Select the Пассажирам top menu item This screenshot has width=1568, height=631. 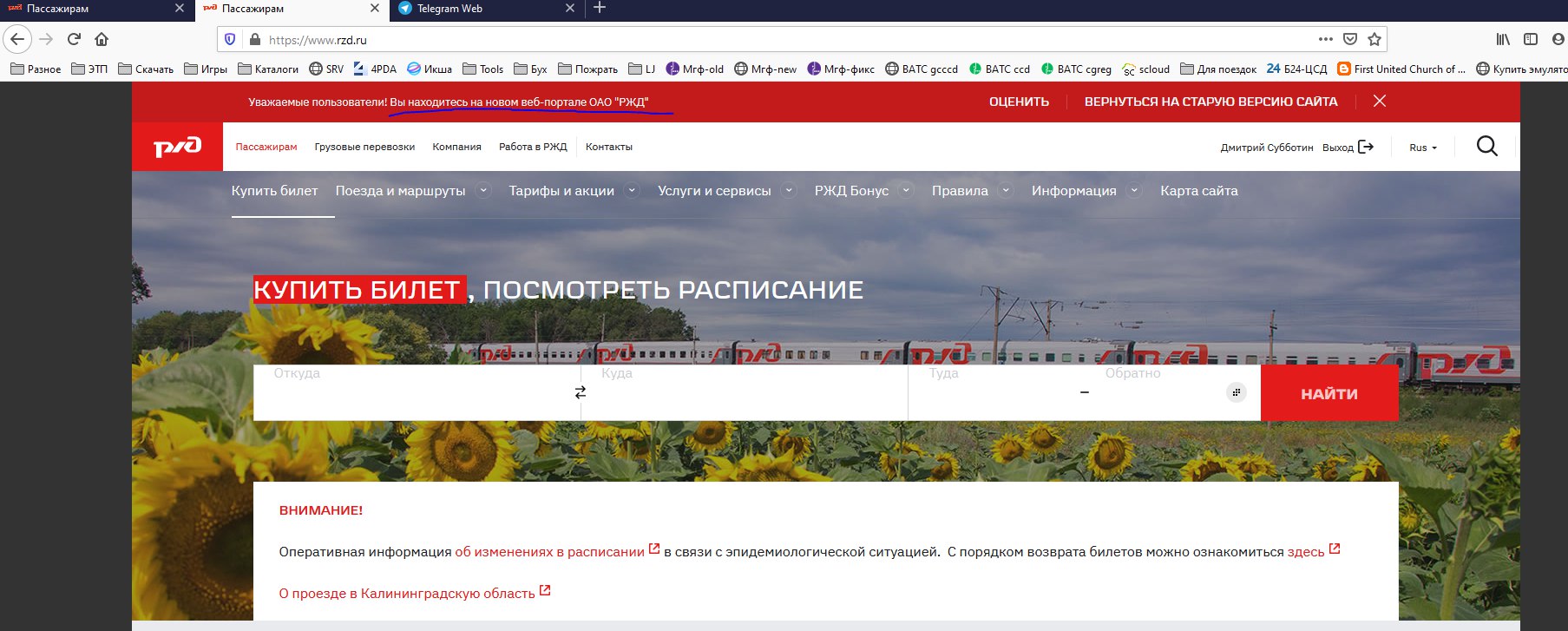266,147
